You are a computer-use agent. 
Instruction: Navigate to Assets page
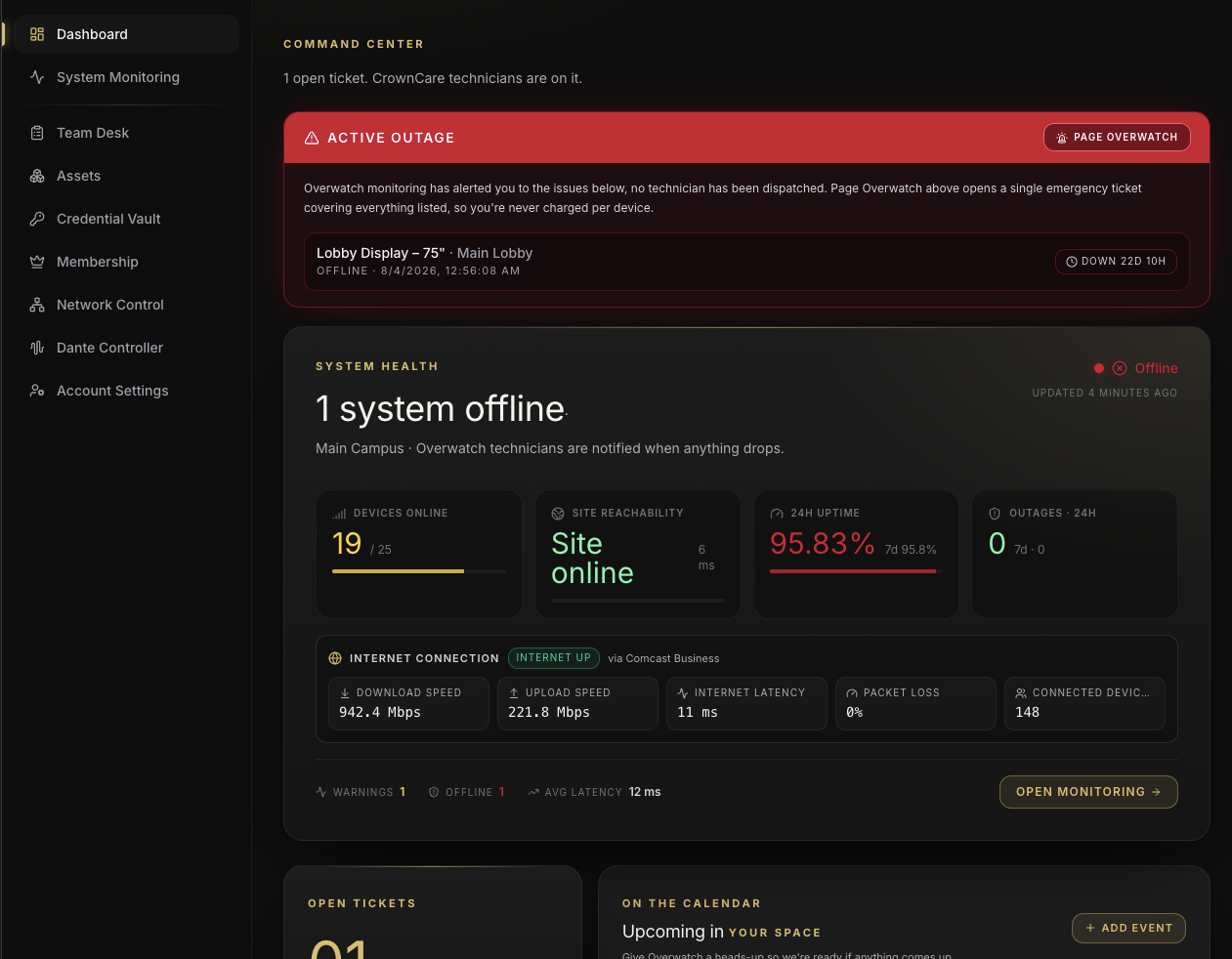pos(126,176)
